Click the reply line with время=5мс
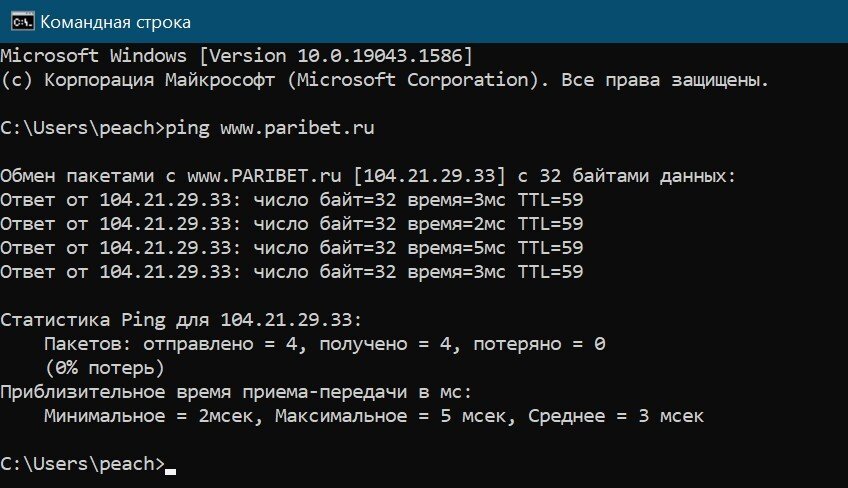This screenshot has height=488, width=848. (291, 248)
